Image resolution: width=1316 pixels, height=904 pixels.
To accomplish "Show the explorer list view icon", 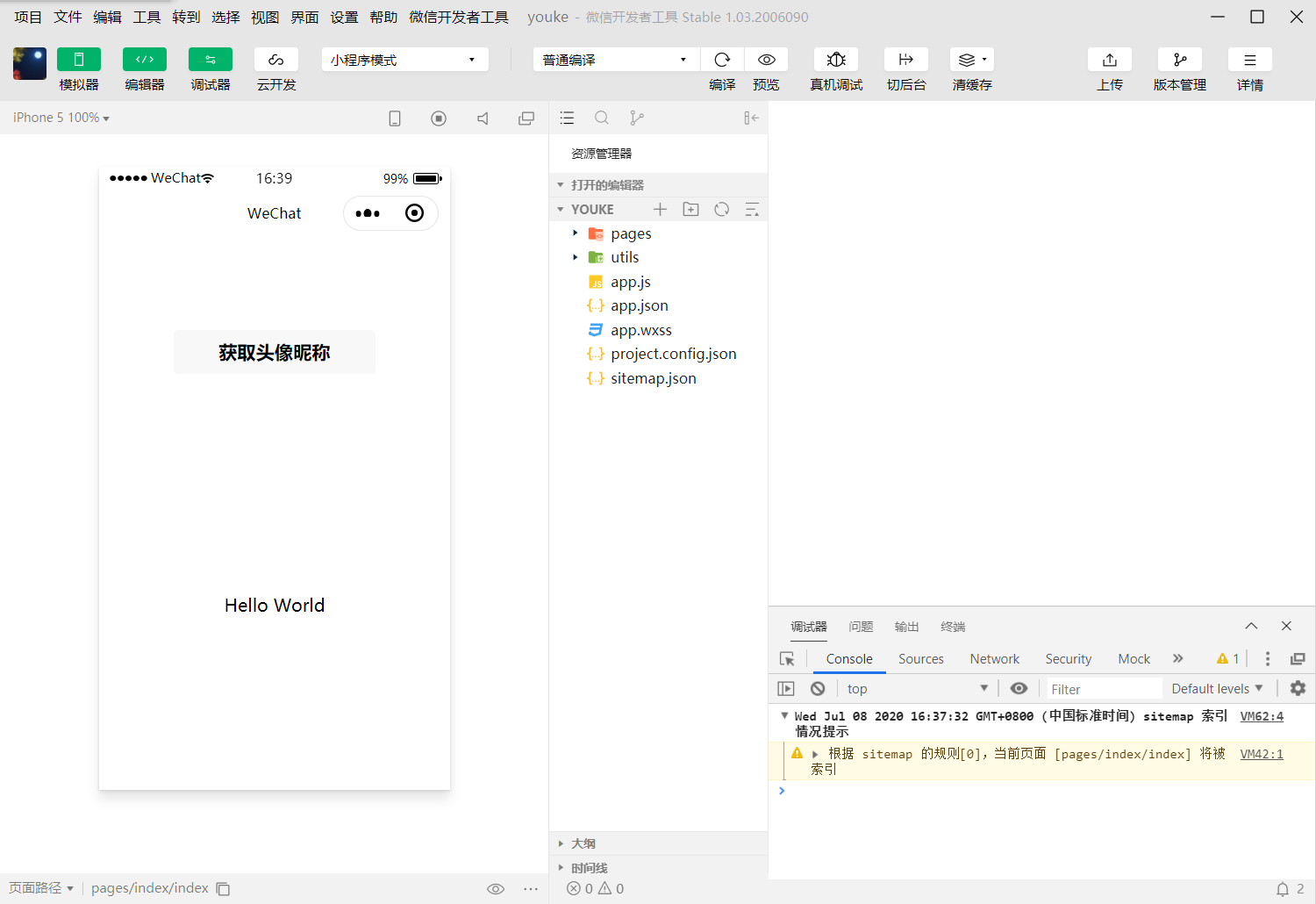I will click(x=567, y=118).
